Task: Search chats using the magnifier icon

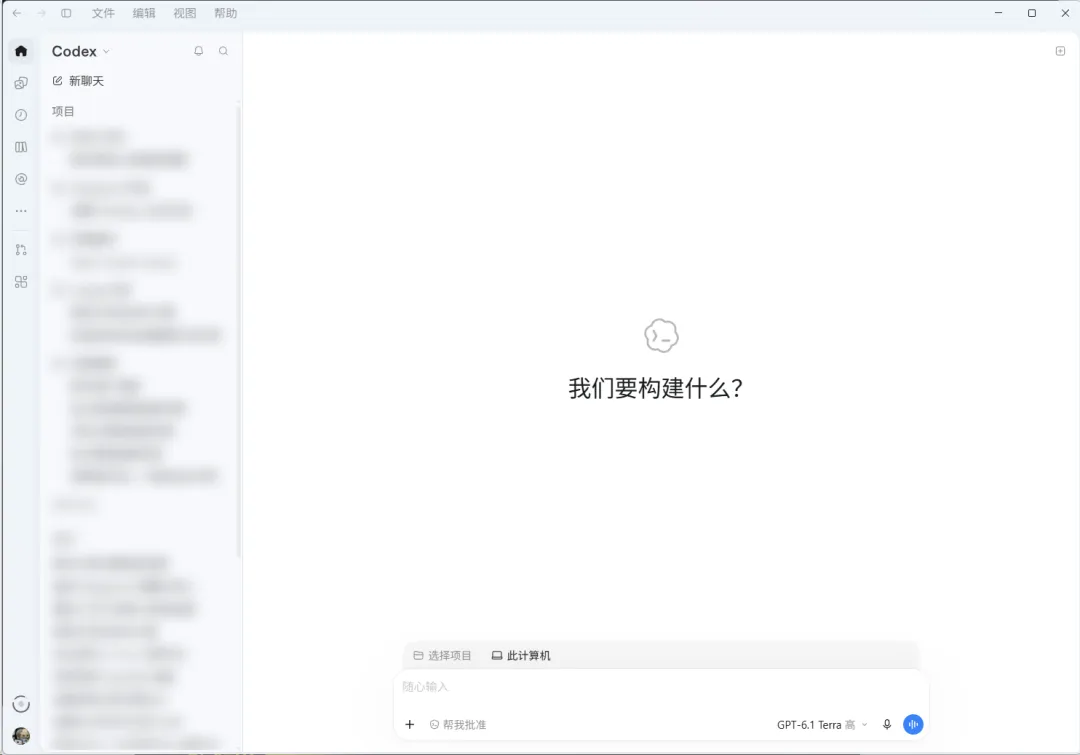Action: [x=223, y=51]
